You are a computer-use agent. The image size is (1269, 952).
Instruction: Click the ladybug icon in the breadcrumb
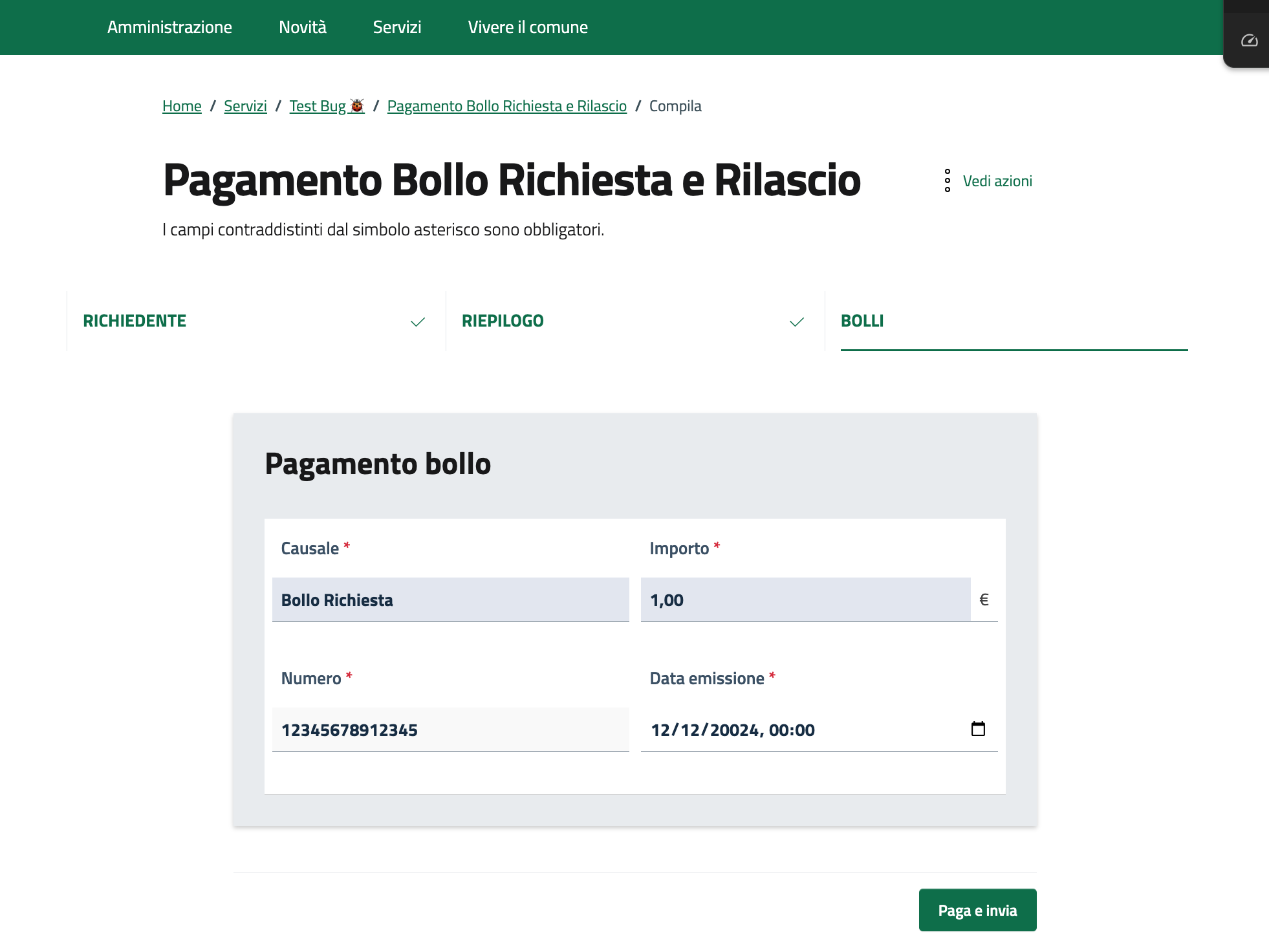357,105
